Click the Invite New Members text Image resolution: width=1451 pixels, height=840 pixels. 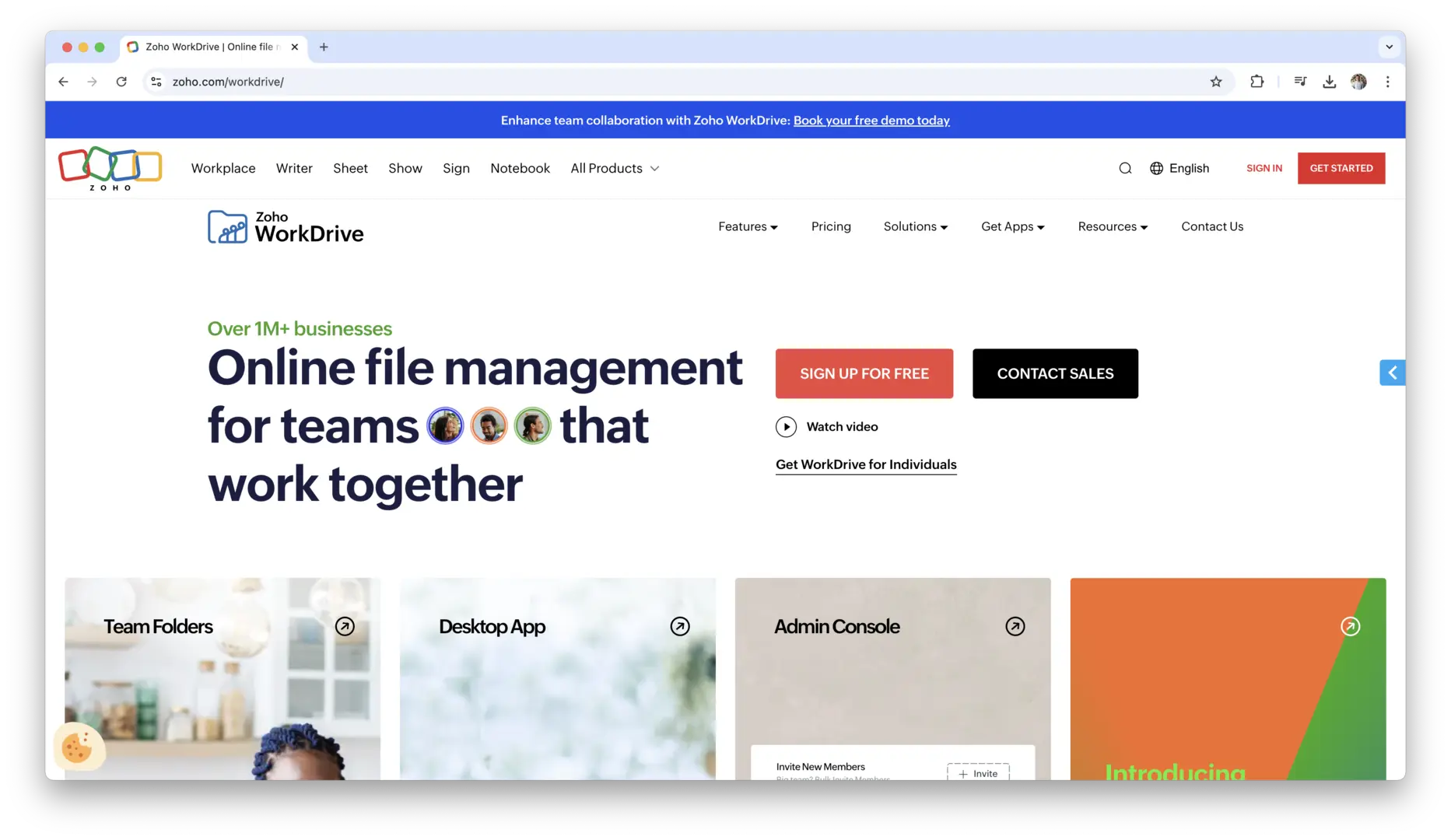821,767
